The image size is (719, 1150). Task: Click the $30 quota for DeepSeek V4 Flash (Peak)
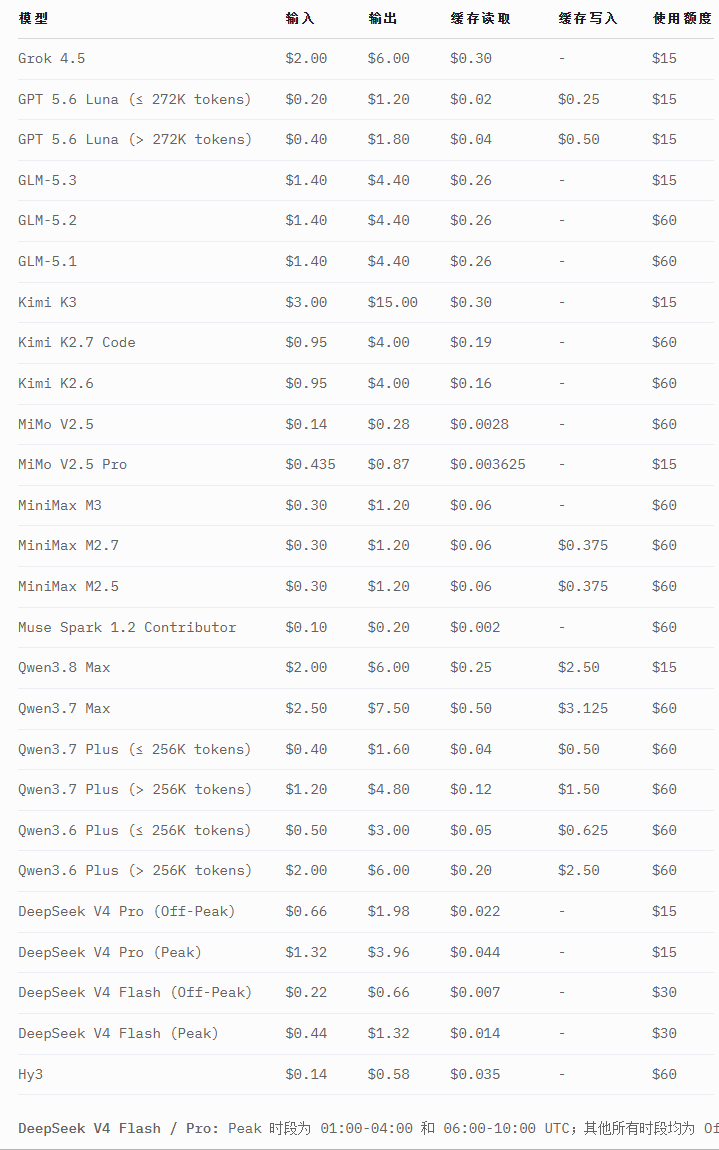(664, 1033)
